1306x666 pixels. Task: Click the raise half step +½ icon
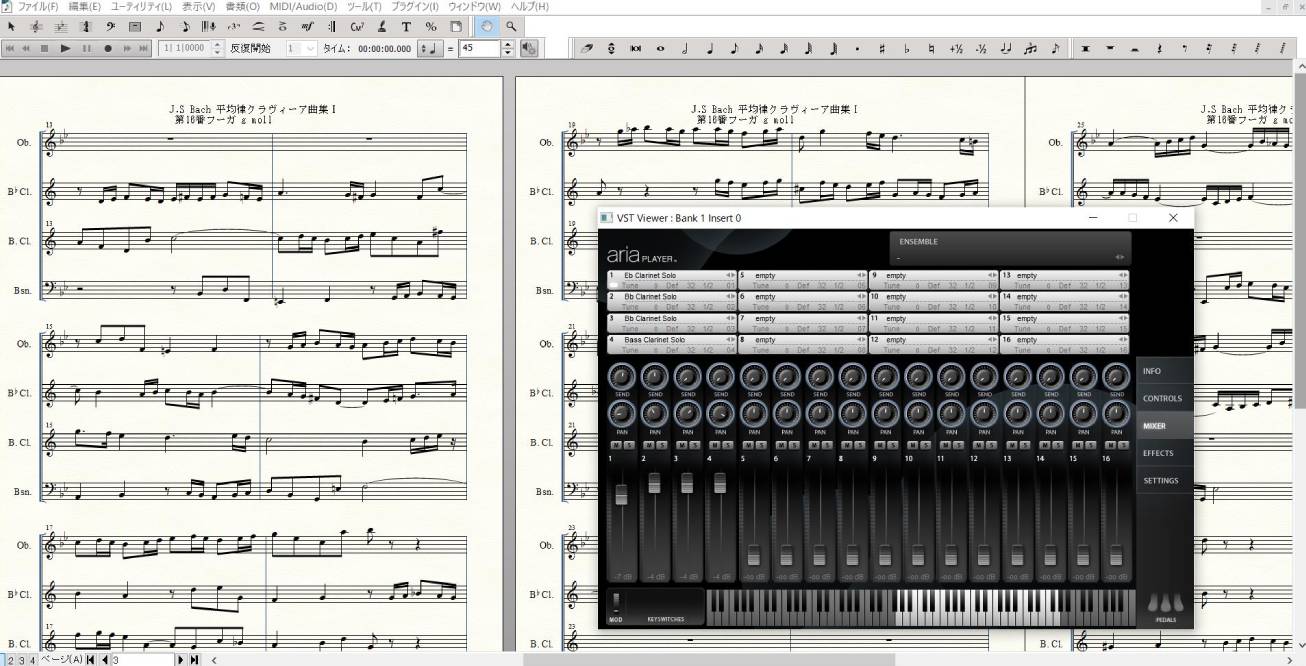[x=956, y=48]
